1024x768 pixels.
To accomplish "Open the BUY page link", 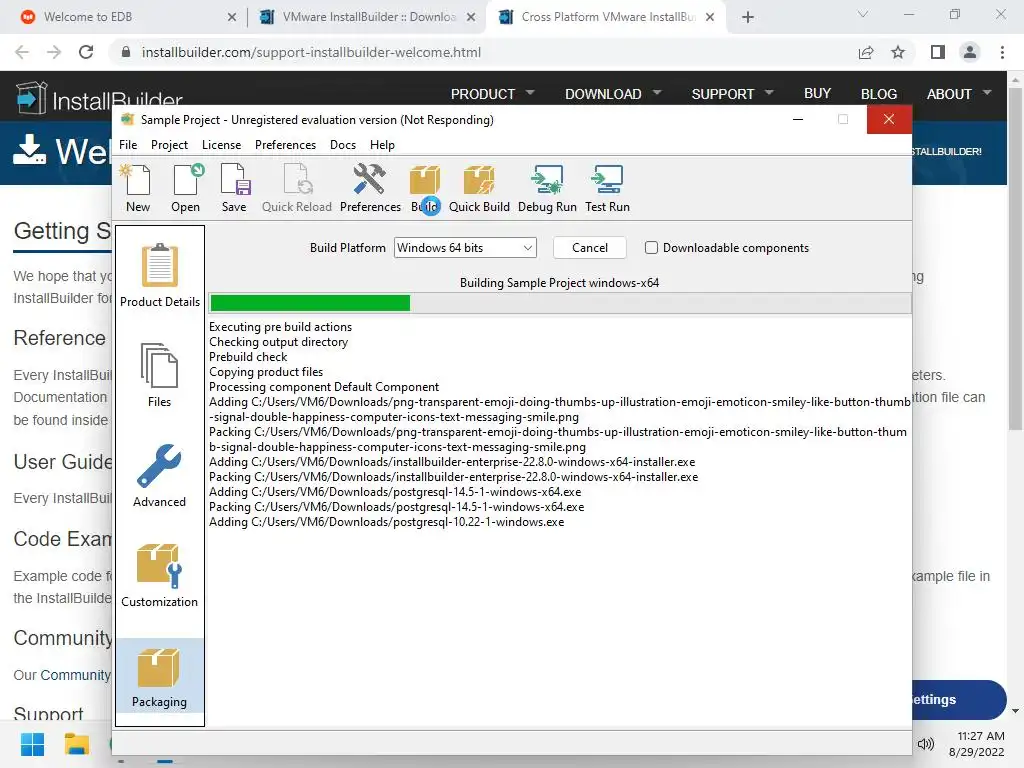I will pos(817,94).
